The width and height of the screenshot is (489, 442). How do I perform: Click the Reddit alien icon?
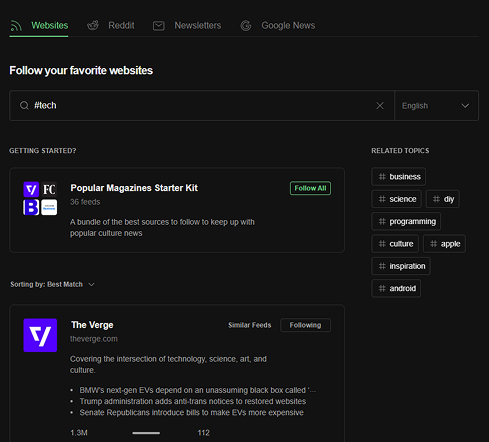click(x=93, y=25)
